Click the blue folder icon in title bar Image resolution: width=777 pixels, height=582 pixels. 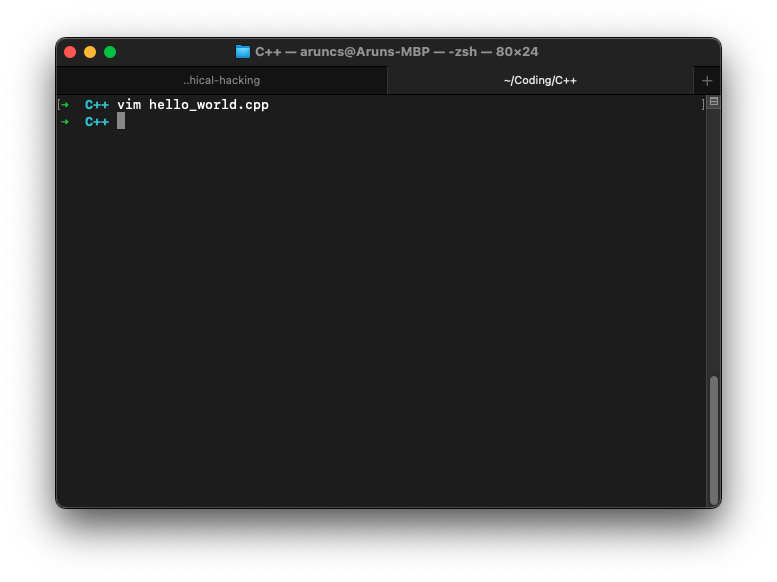(243, 52)
